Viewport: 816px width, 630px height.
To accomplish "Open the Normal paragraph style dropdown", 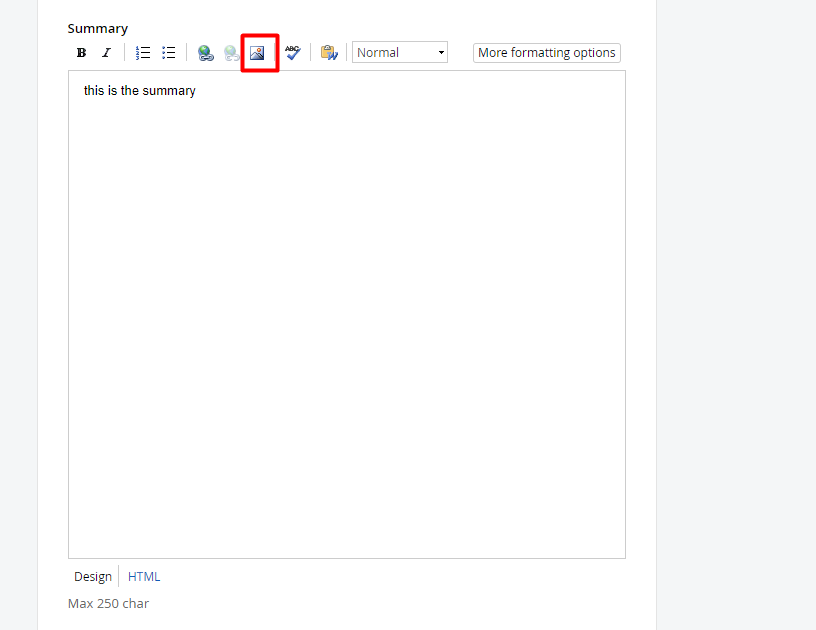I will click(400, 53).
